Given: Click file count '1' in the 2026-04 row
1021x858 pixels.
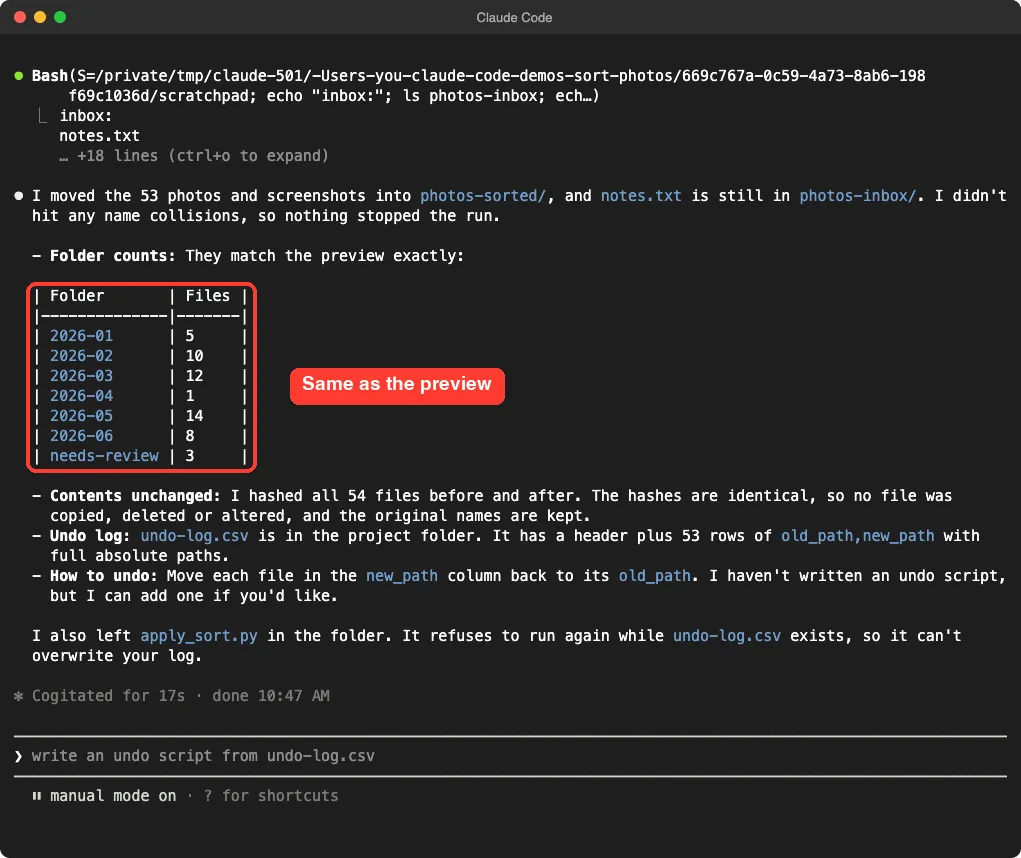Looking at the screenshot, I should pos(189,396).
